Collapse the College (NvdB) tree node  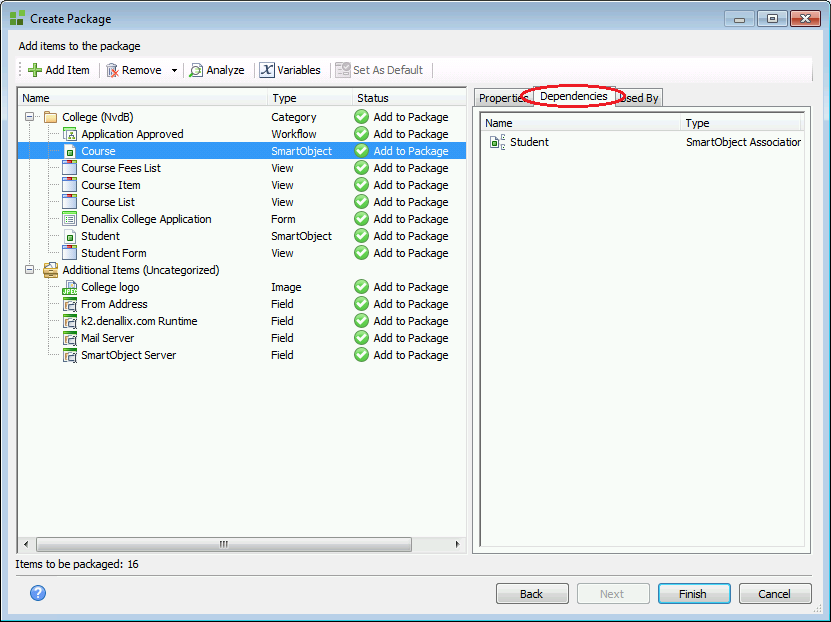(x=30, y=117)
